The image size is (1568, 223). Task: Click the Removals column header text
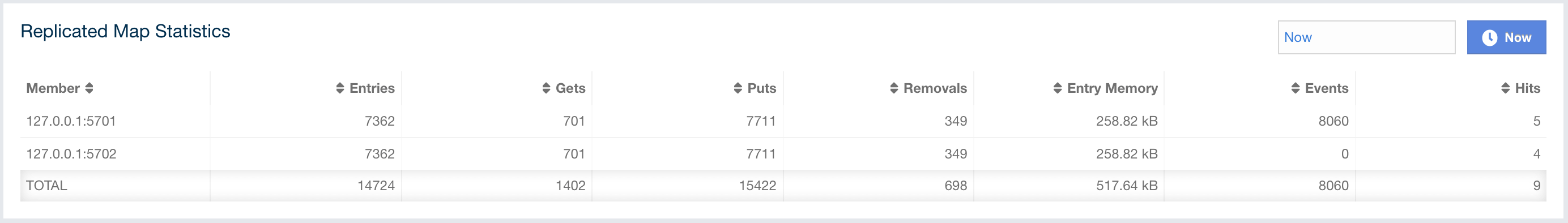935,88
